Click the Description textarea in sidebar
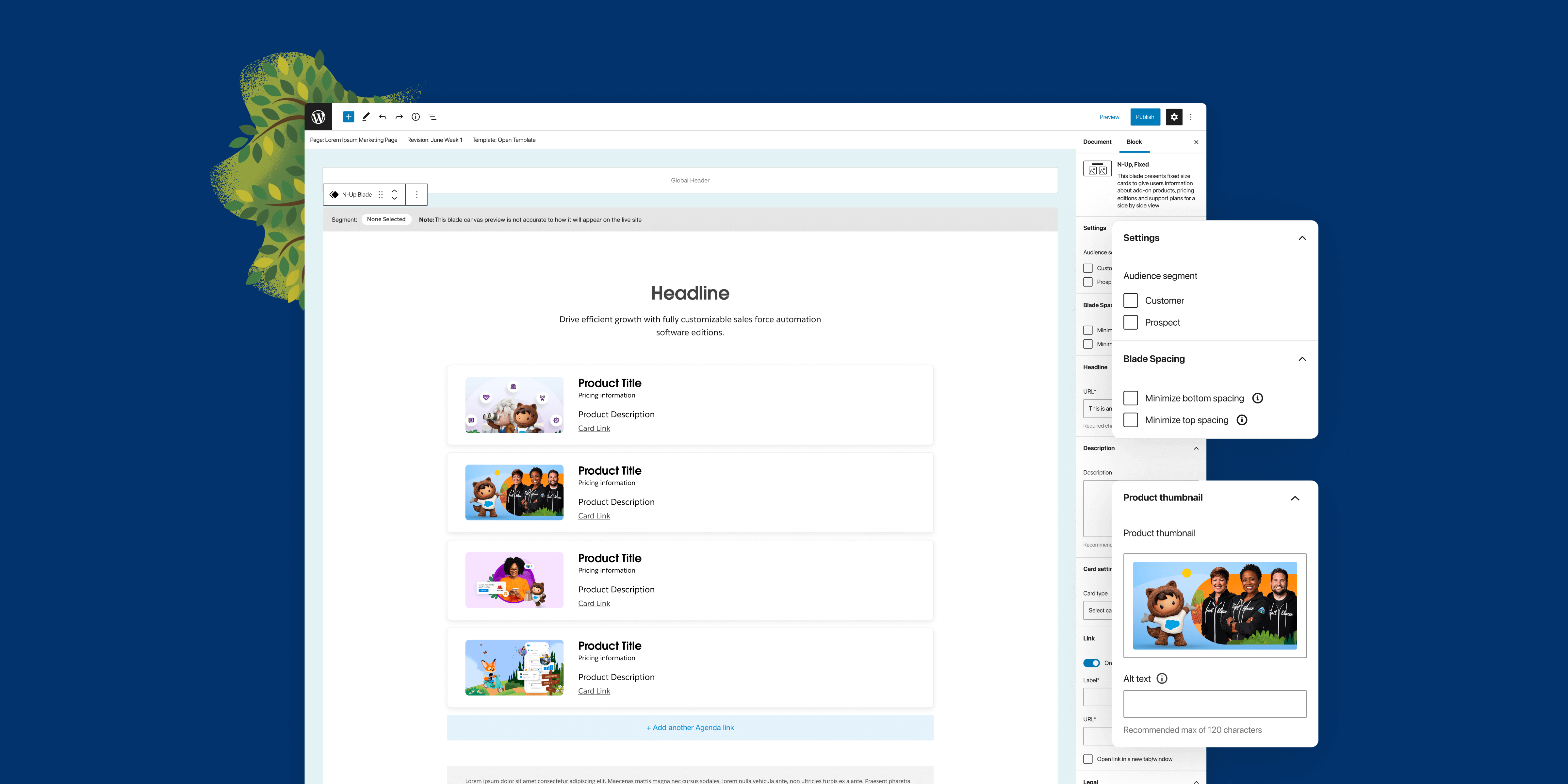The width and height of the screenshot is (1568, 784). pyautogui.click(x=1098, y=509)
